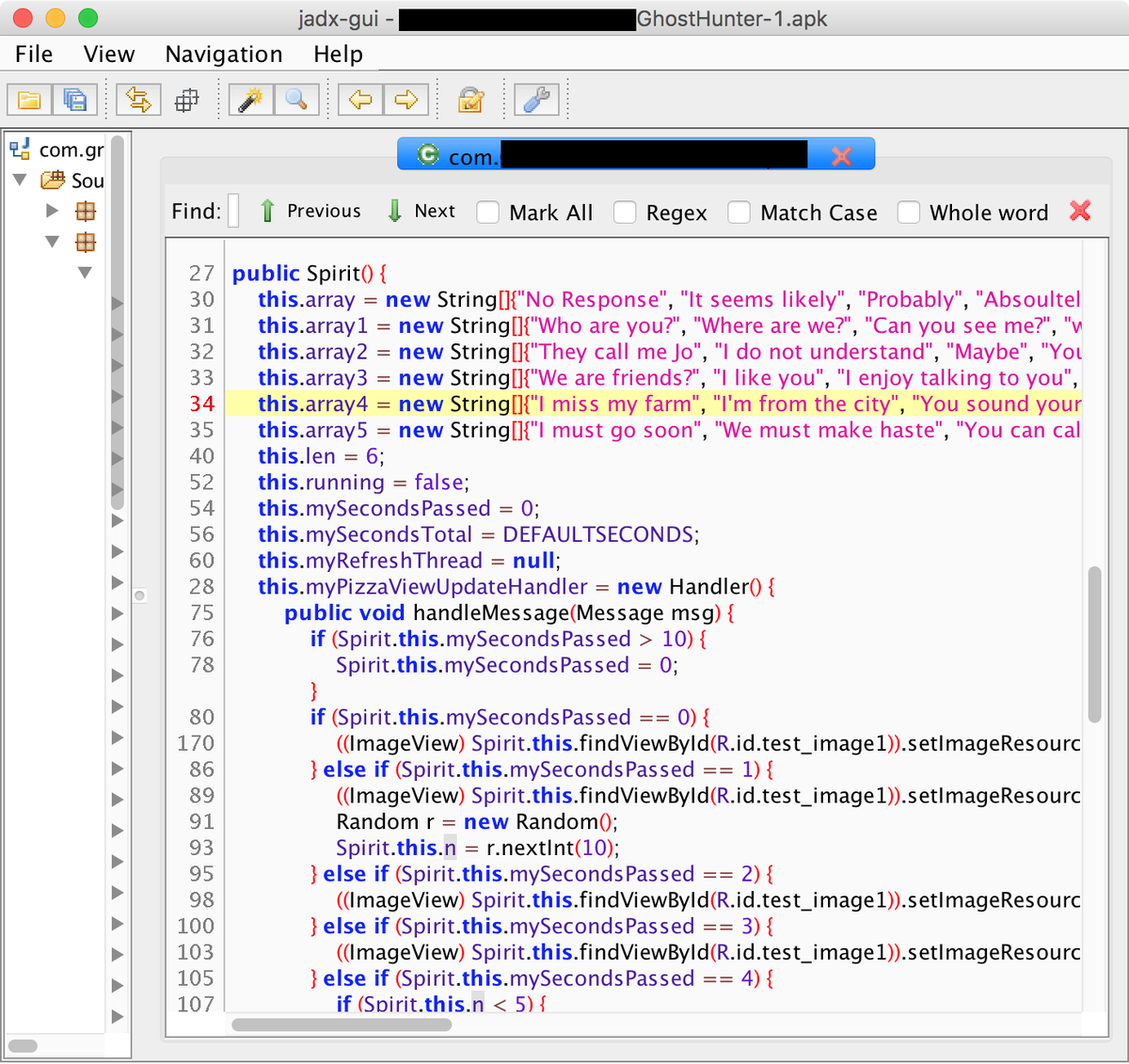Click the "We are friends?" string
The width and height of the screenshot is (1129, 1064).
pyautogui.click(x=617, y=378)
